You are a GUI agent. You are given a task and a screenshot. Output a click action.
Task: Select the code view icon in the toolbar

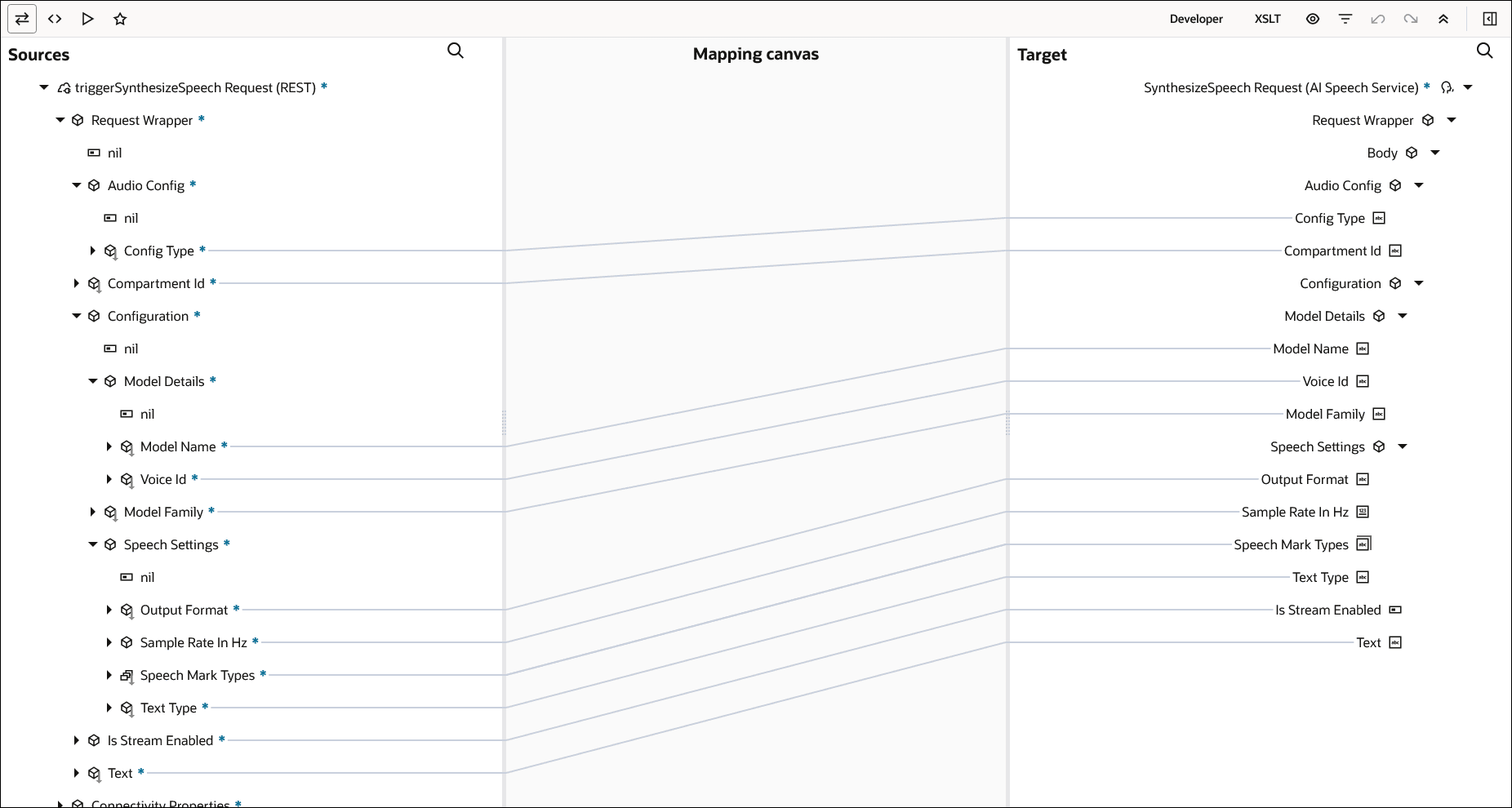[x=55, y=19]
